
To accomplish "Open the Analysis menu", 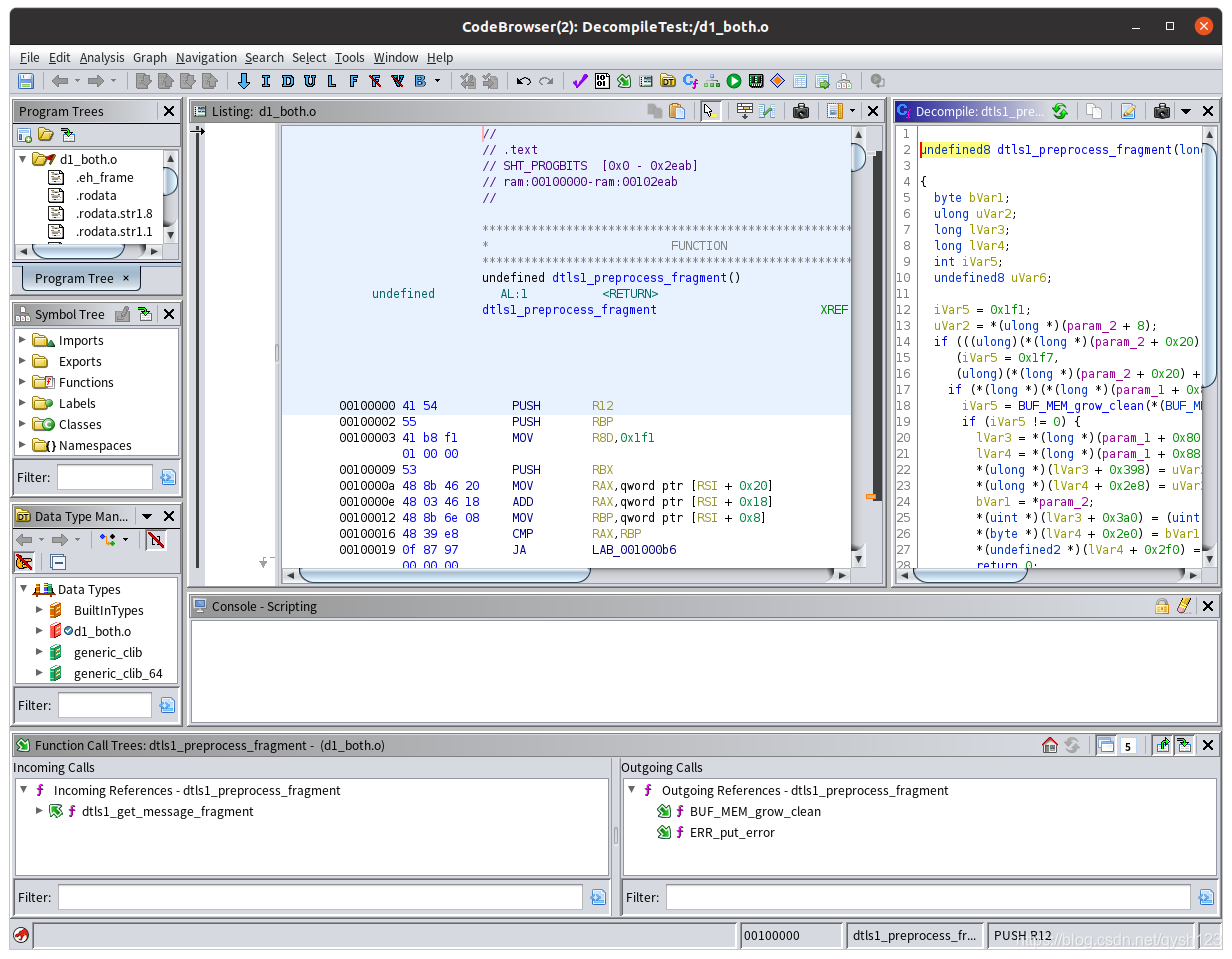I will (x=102, y=57).
